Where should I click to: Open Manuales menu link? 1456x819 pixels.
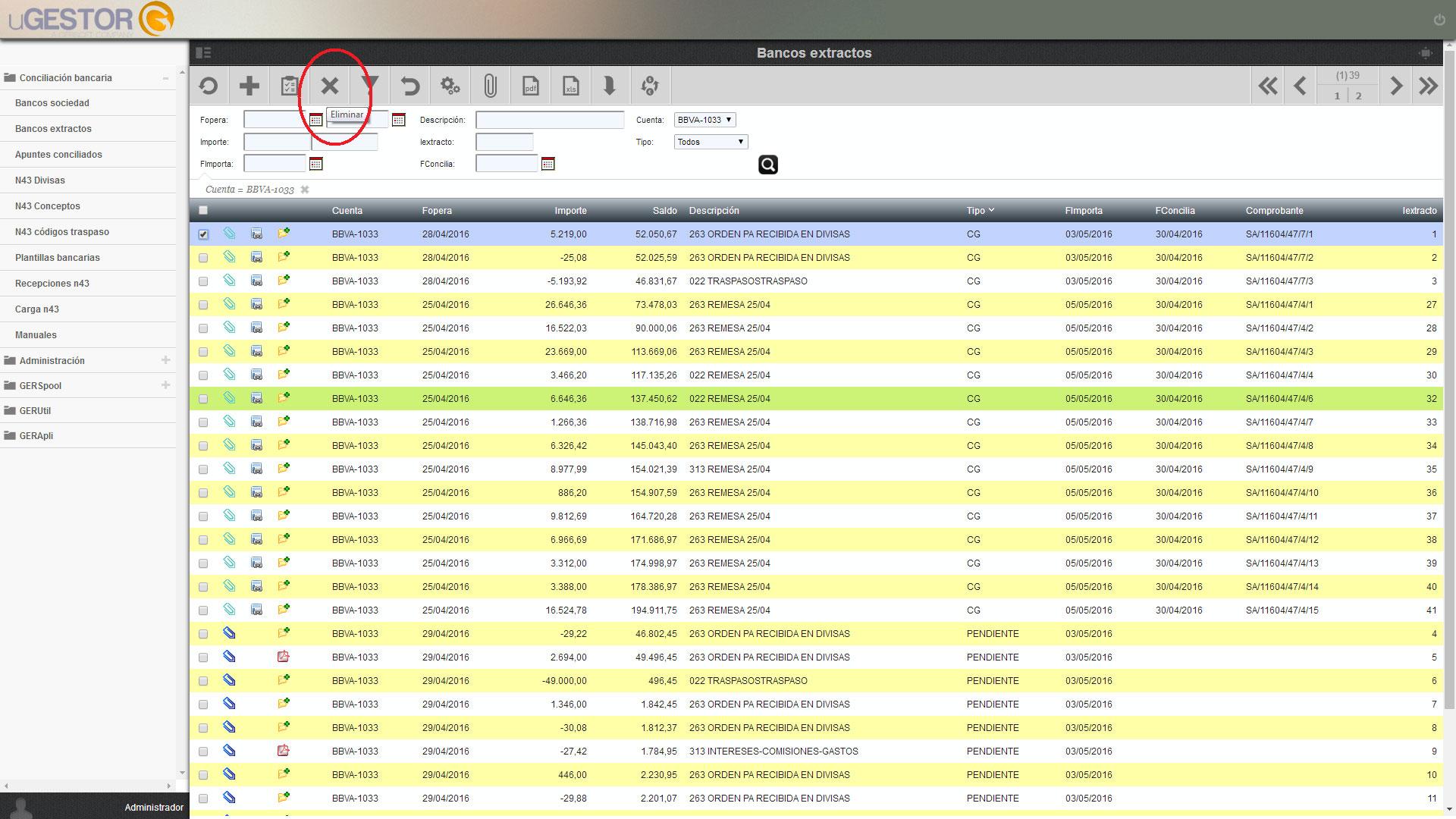36,334
